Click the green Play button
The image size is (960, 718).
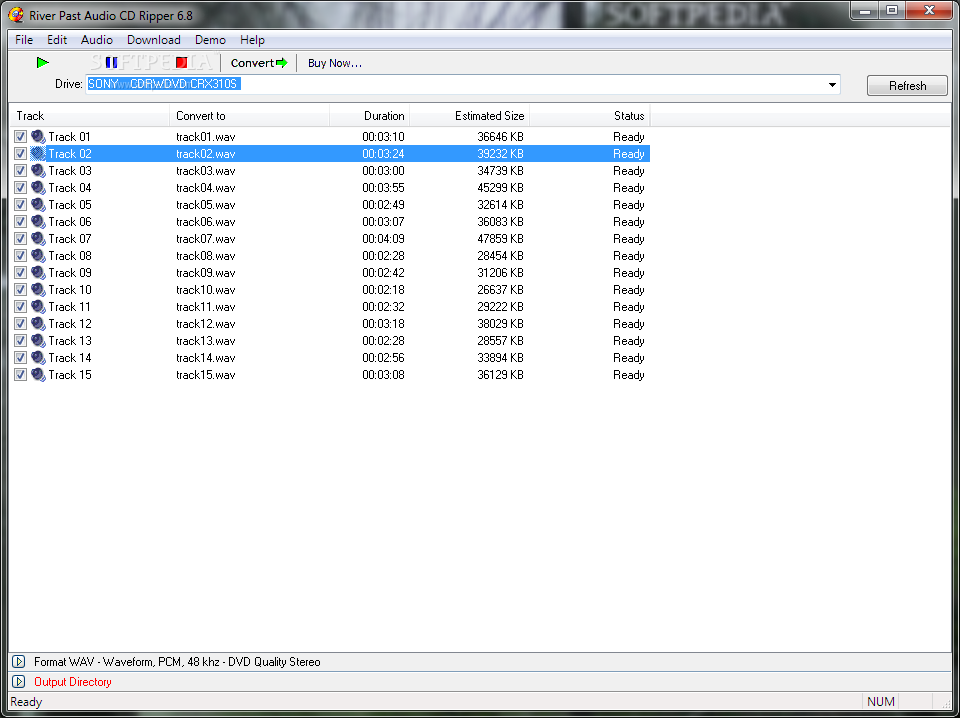(42, 62)
